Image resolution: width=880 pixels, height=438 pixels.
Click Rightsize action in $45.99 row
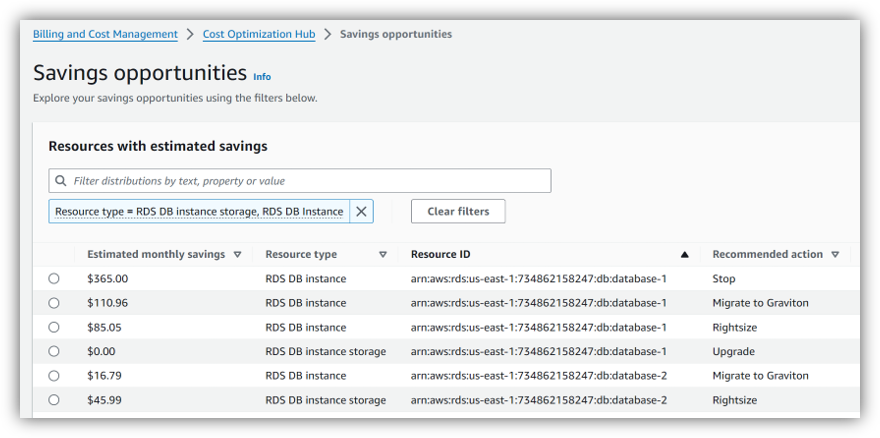[735, 400]
